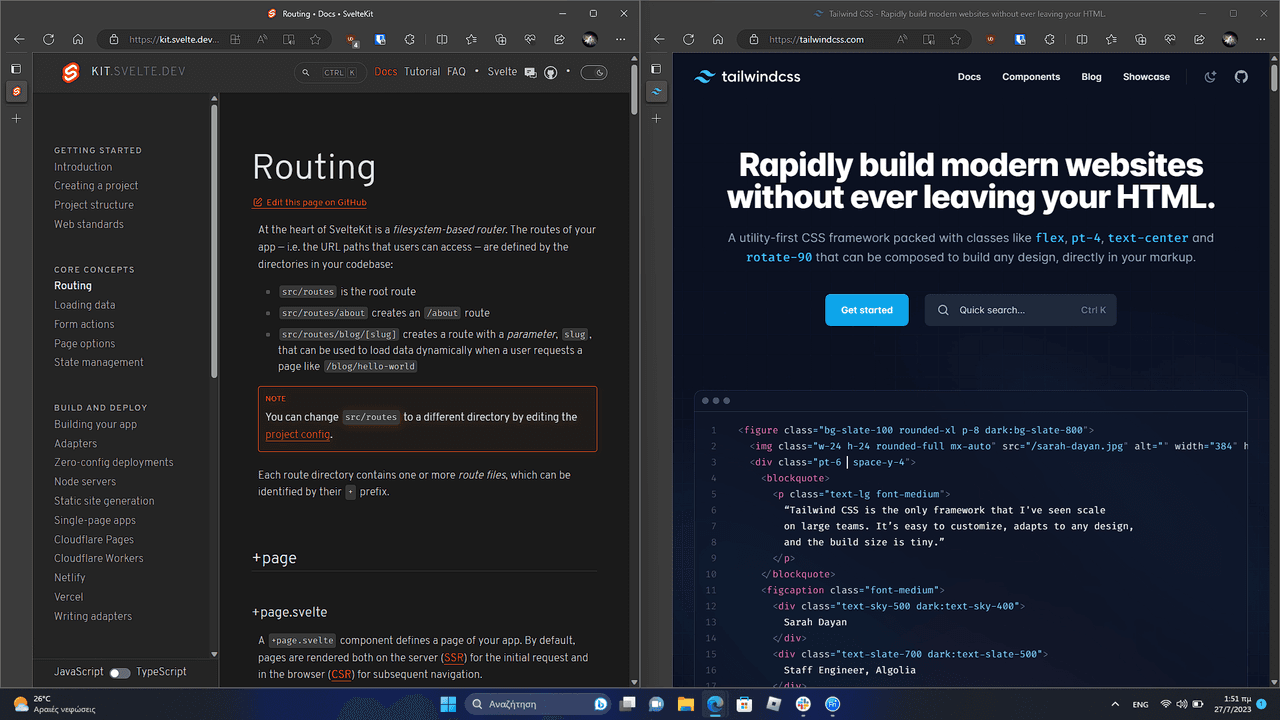1280x720 pixels.
Task: Toggle JavaScript/TypeScript switch
Action: point(120,672)
